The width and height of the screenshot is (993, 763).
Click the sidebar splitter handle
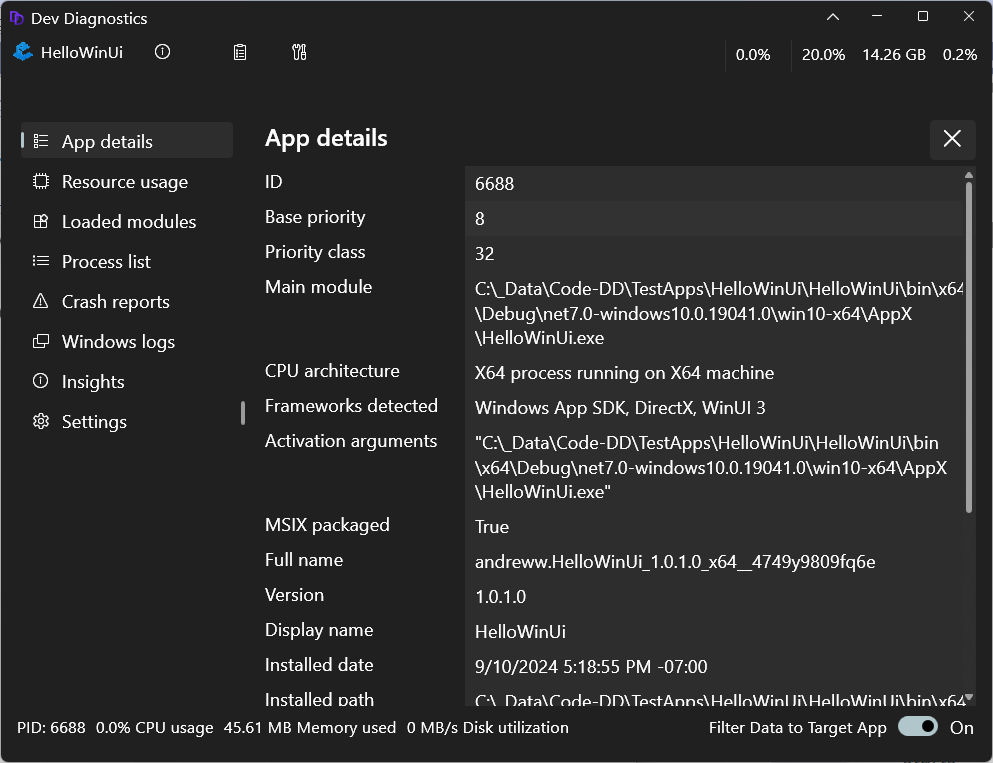click(x=243, y=413)
